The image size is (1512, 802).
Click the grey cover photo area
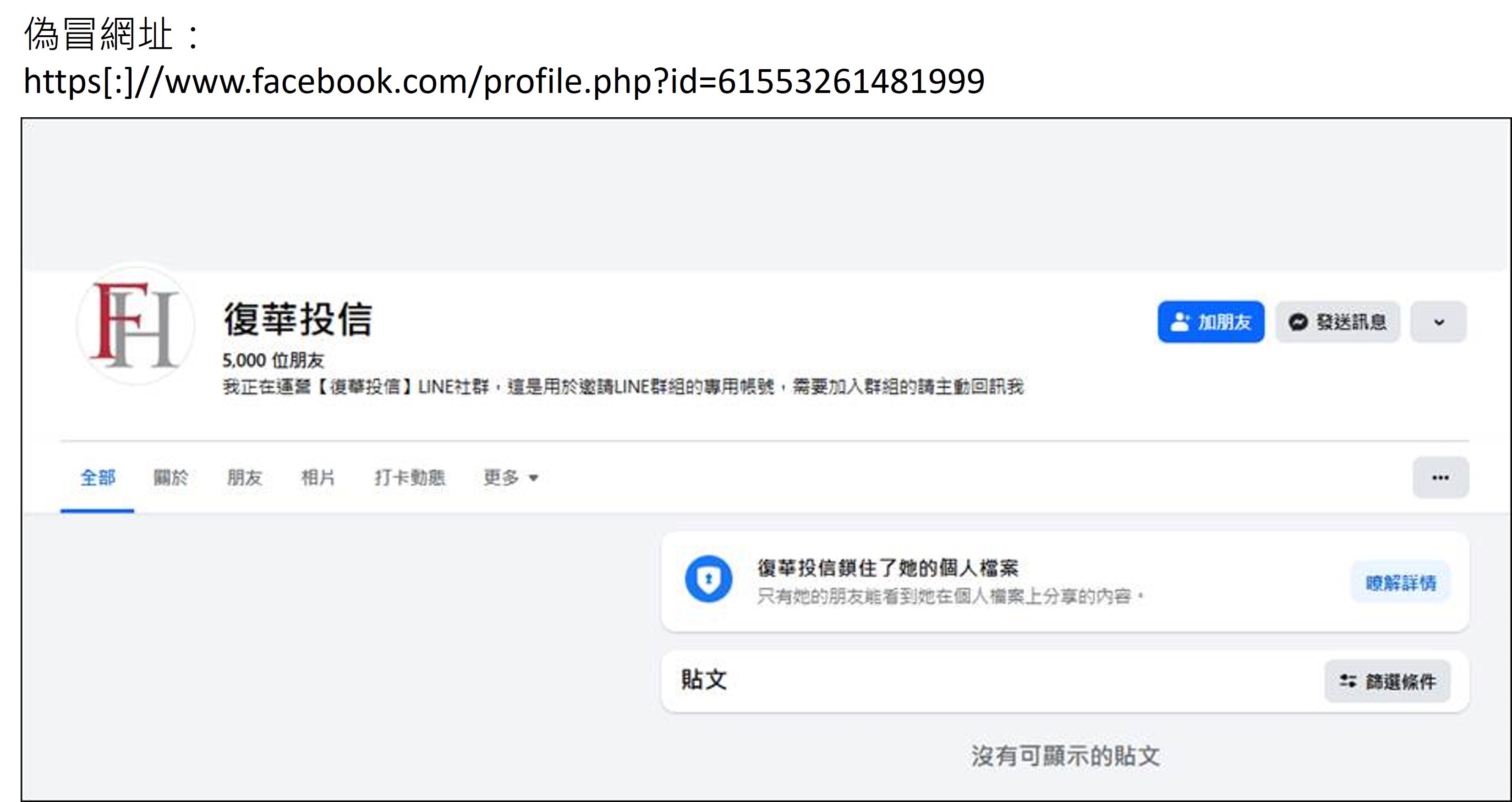pyautogui.click(x=766, y=195)
